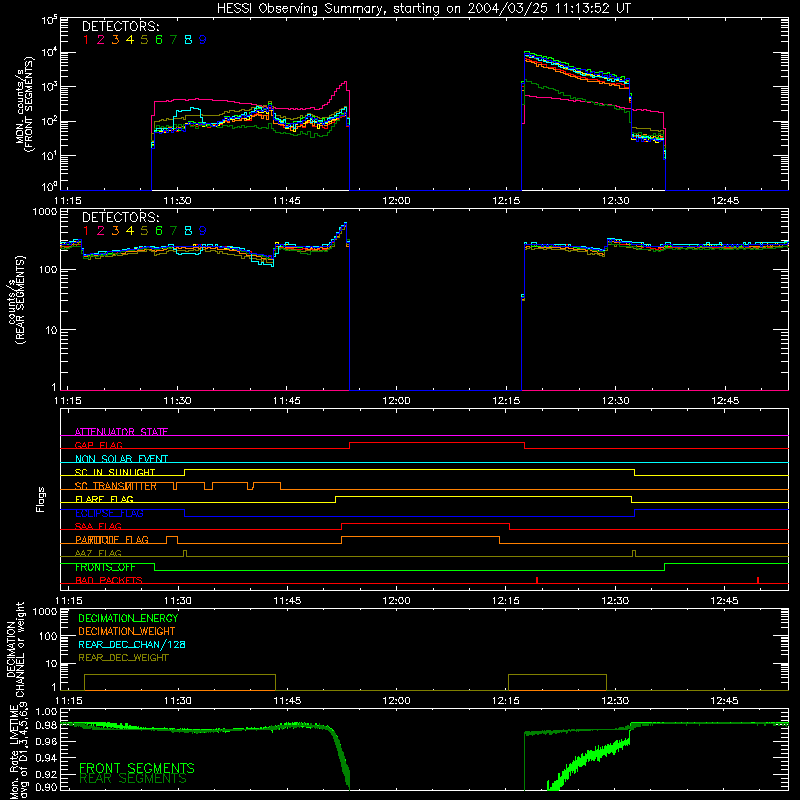Pick detector 5 in the rear segments legend
800x800 pixels.
144,231
